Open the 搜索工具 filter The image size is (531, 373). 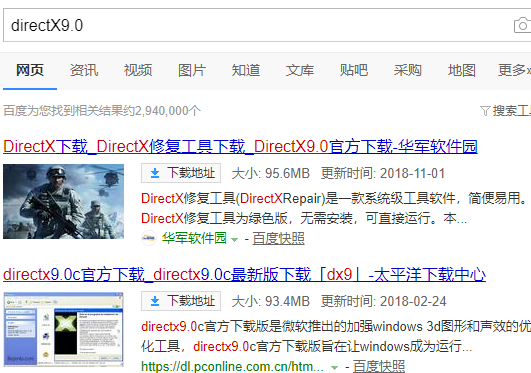[505, 111]
